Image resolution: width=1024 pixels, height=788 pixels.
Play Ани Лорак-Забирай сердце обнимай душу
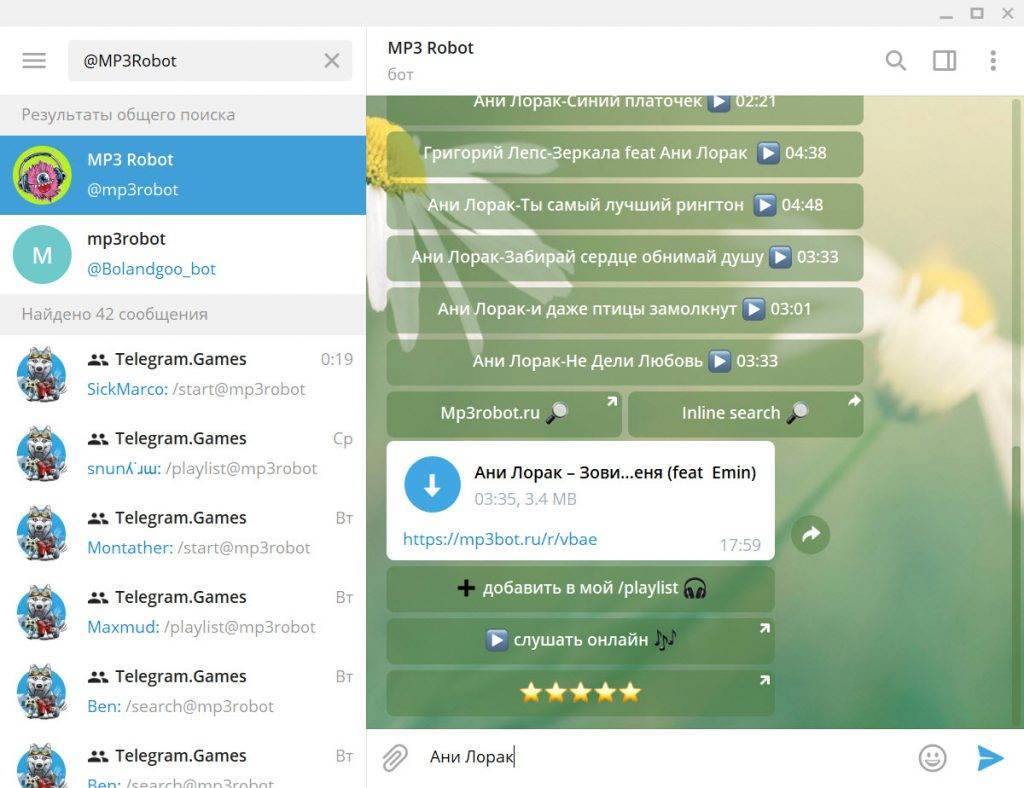tap(625, 258)
